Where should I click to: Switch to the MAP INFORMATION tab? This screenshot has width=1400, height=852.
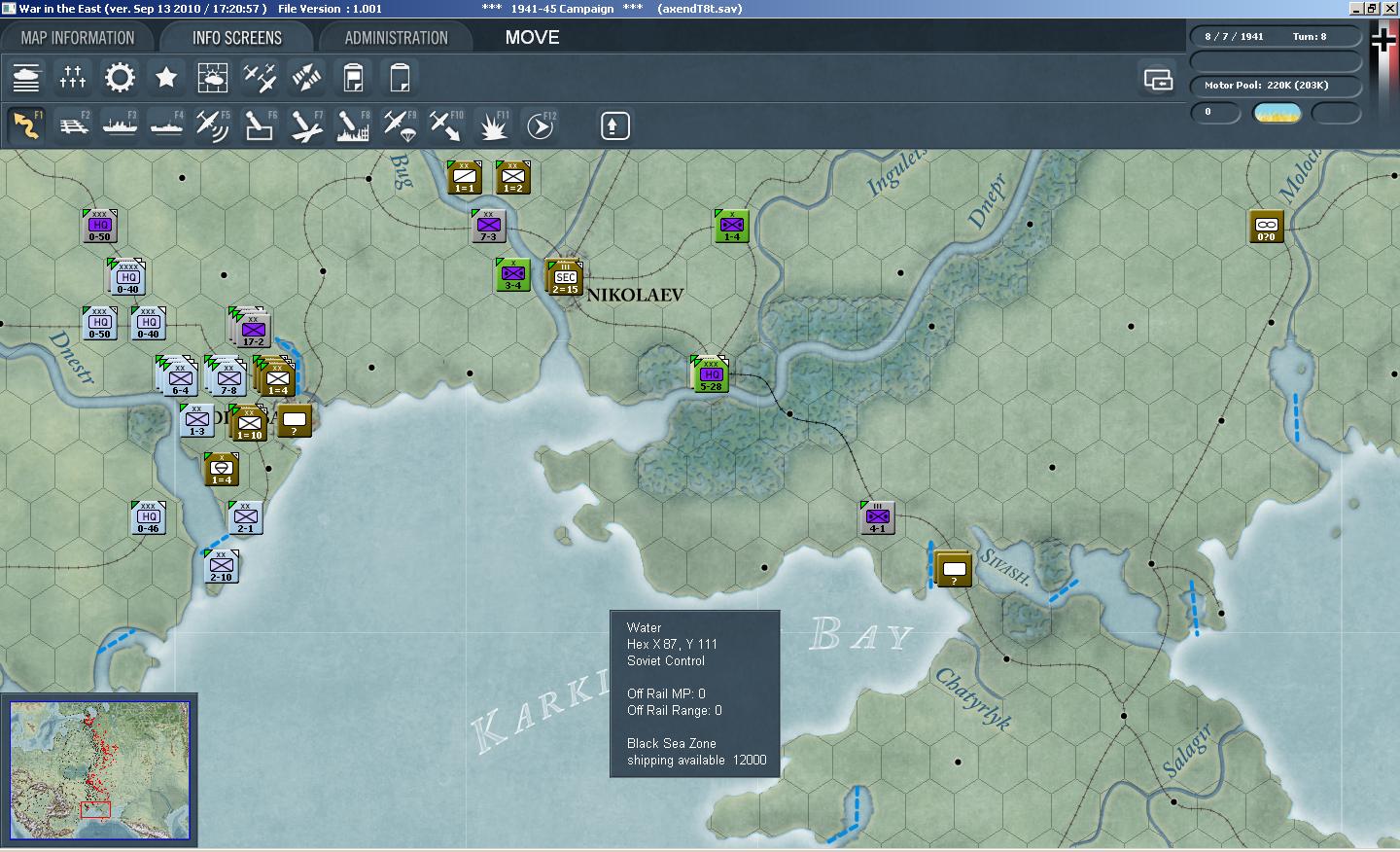(x=78, y=38)
